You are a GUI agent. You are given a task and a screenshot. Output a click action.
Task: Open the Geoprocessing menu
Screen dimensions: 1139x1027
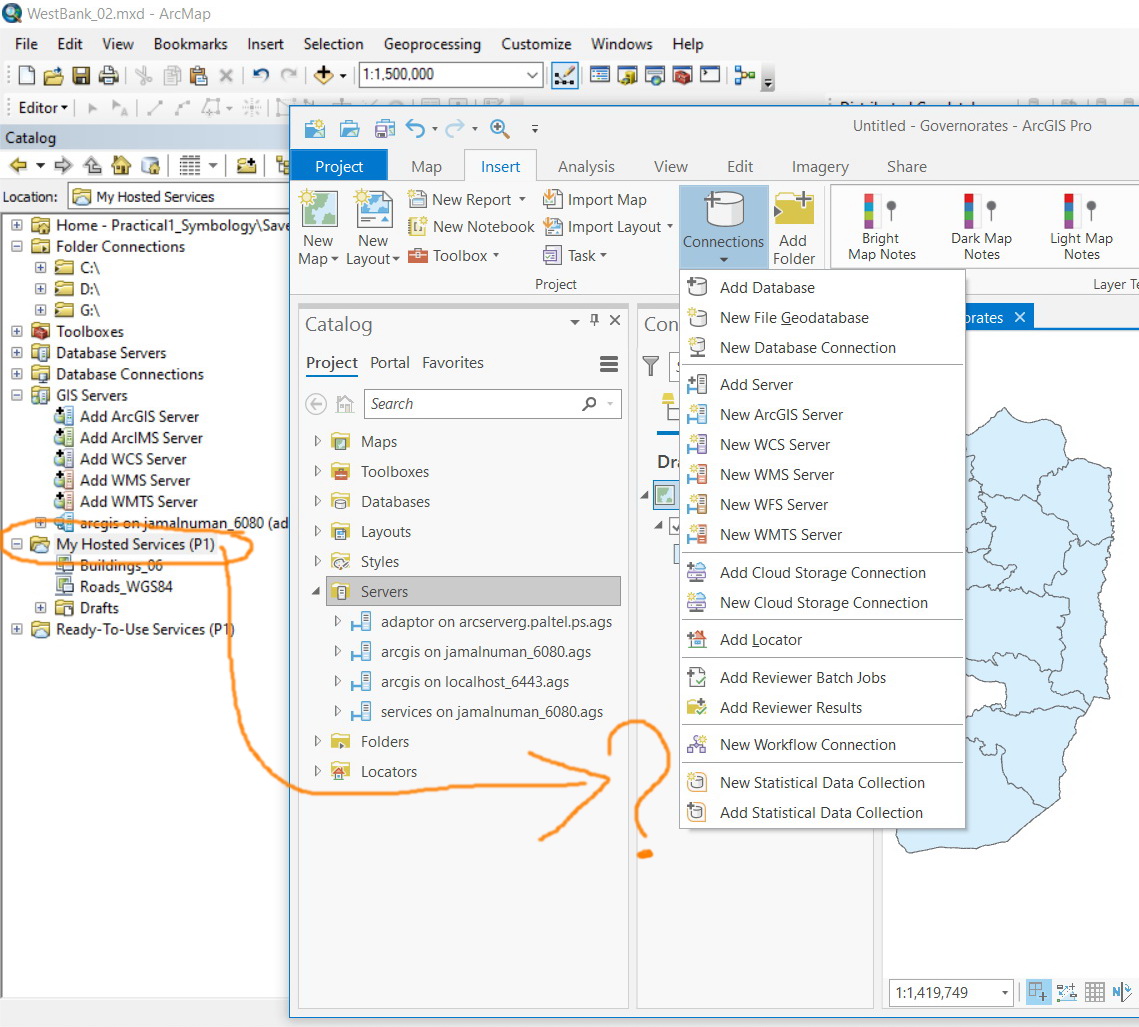coord(432,44)
